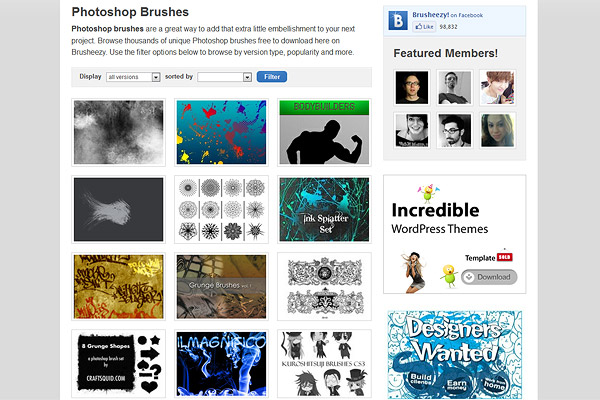Like Brusheezy with the thumbs-up button
The height and width of the screenshot is (400, 600).
point(424,27)
